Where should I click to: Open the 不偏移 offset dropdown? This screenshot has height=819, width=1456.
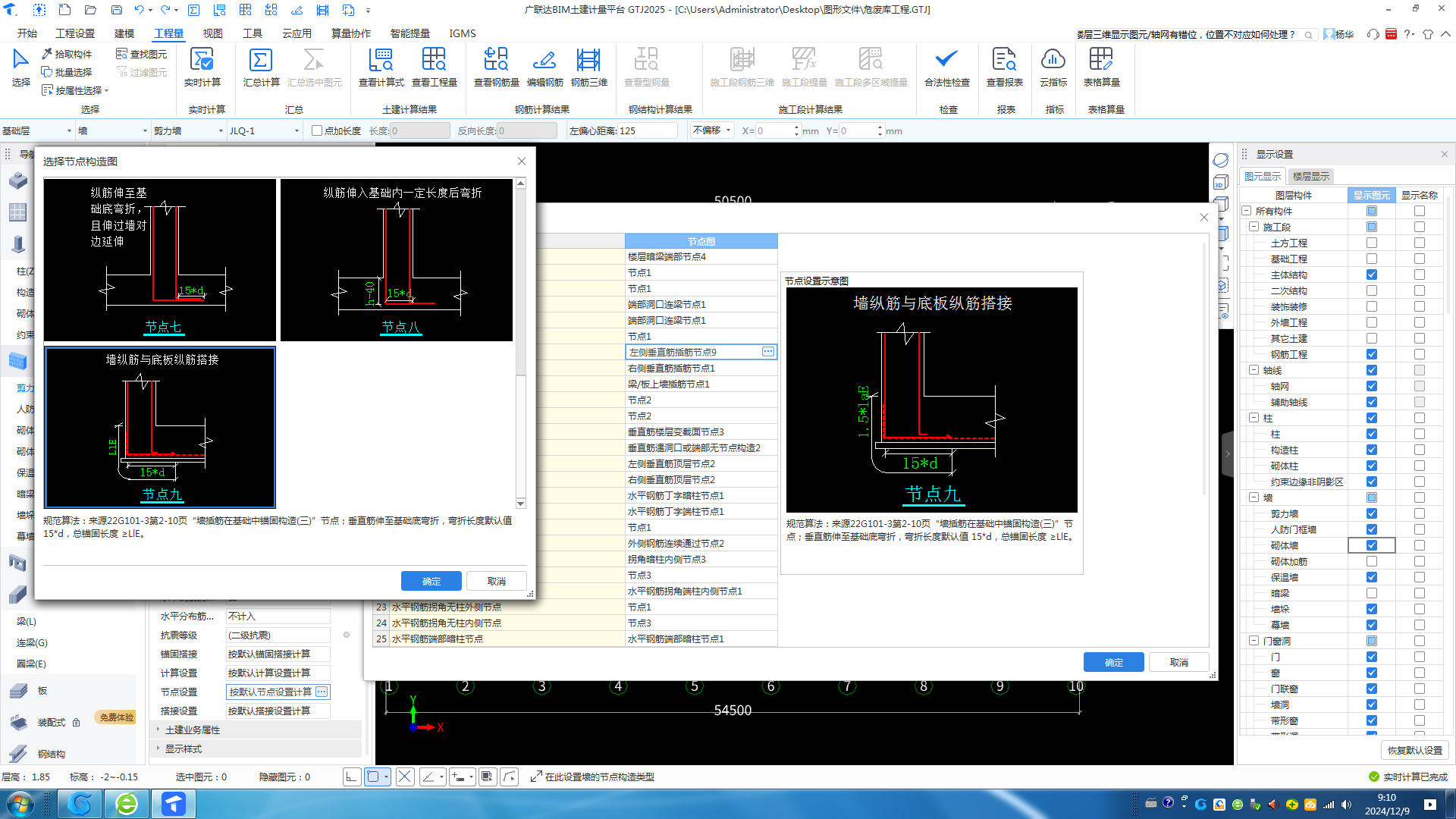click(712, 130)
